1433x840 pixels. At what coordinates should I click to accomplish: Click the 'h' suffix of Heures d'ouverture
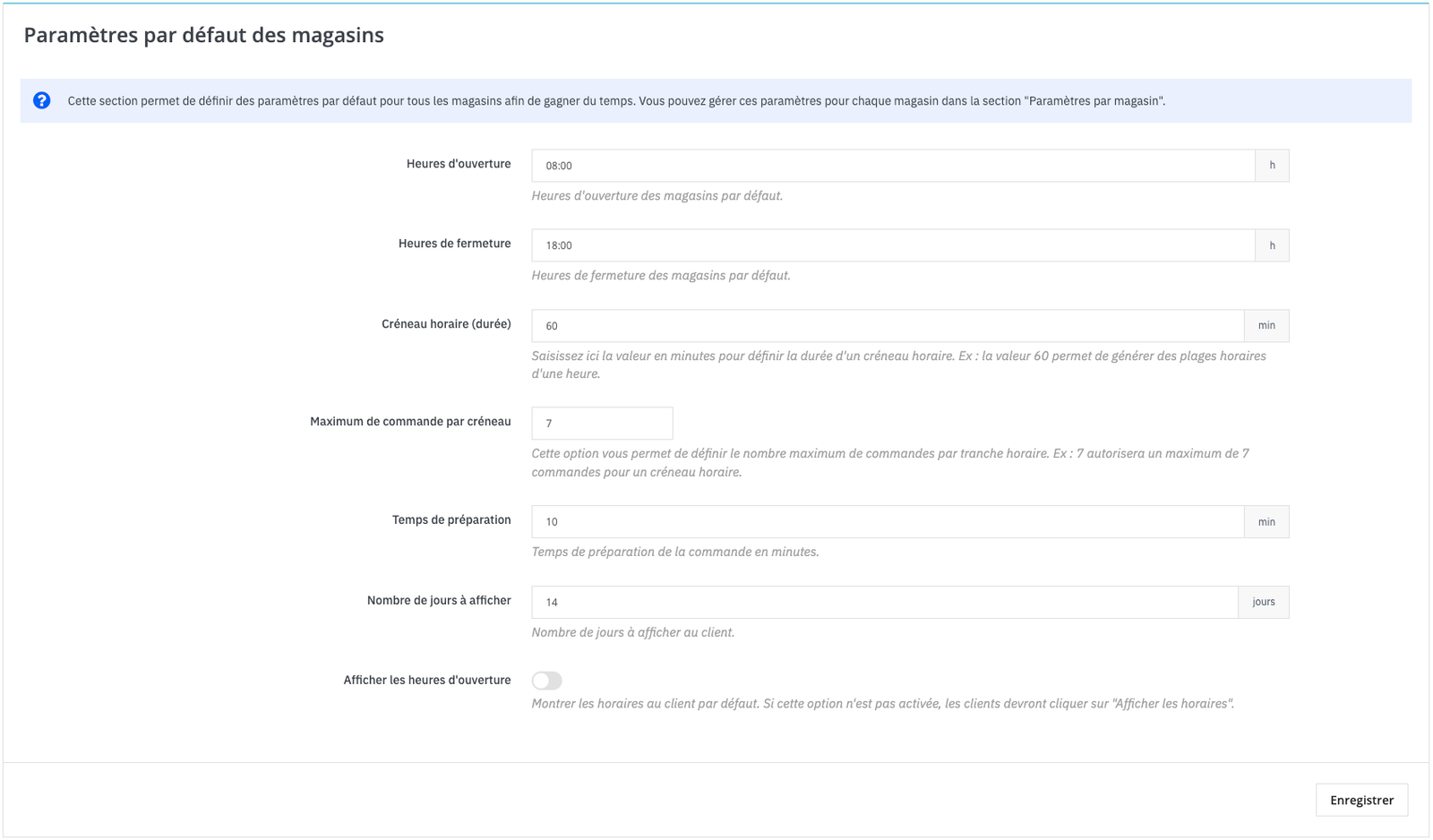[x=1272, y=166]
